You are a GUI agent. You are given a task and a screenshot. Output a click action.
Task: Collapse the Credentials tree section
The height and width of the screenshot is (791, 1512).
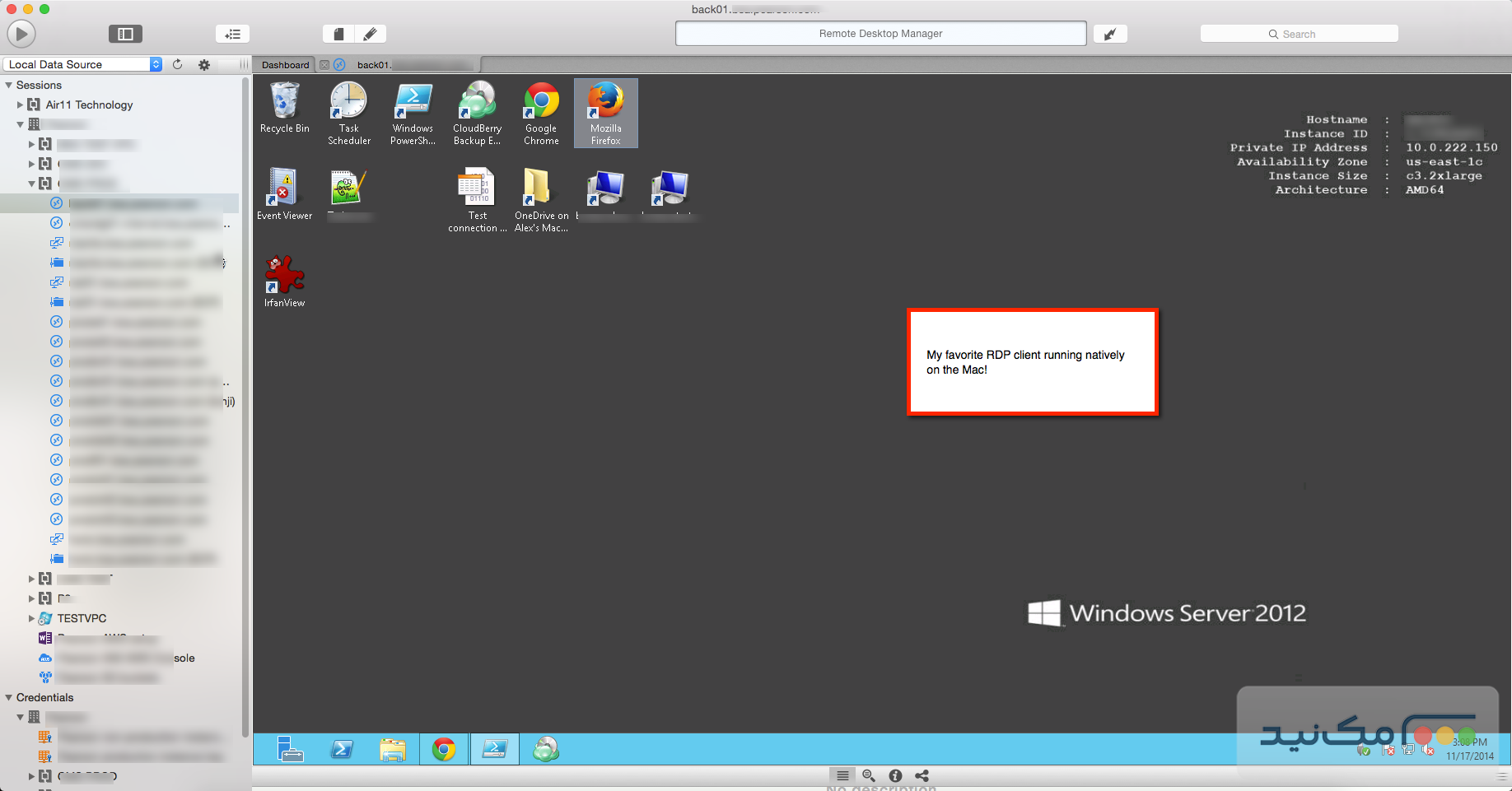coord(9,697)
